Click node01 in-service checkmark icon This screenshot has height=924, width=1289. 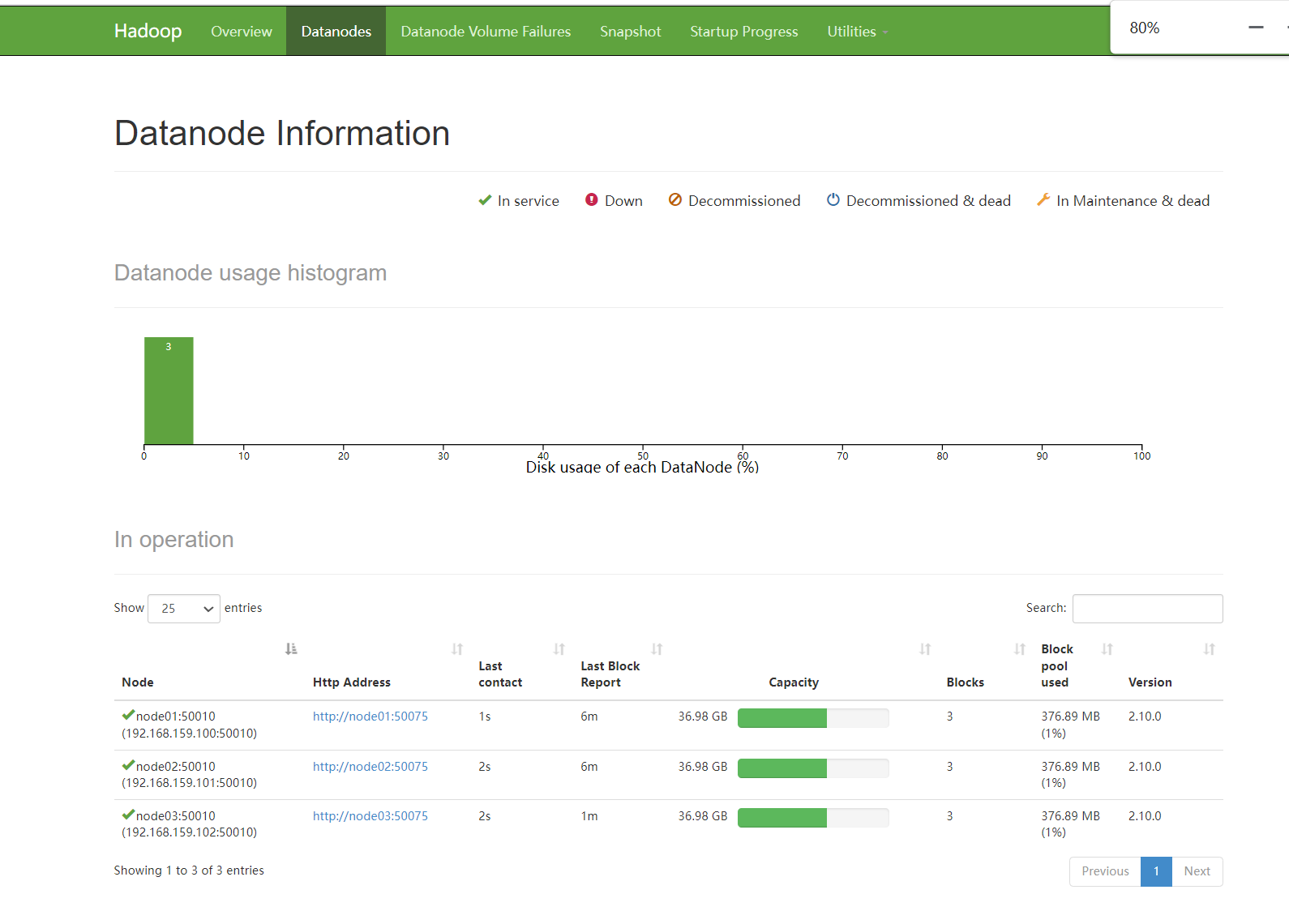pos(128,715)
